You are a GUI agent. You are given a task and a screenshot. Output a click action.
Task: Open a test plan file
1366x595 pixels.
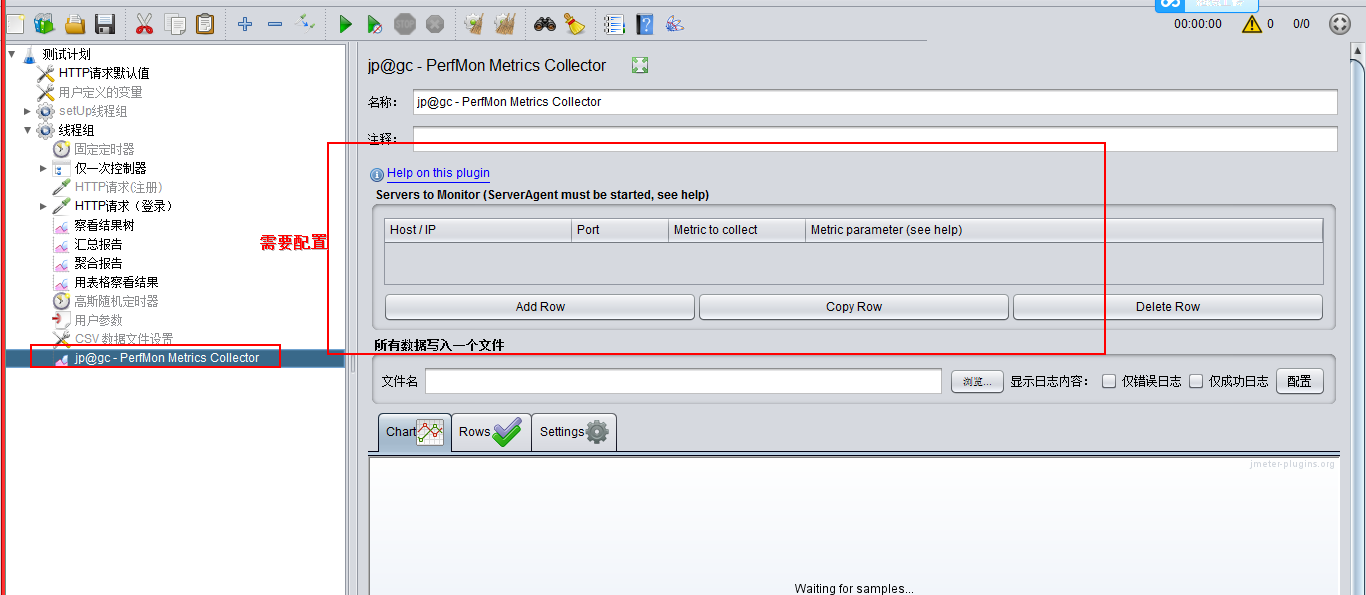(75, 24)
